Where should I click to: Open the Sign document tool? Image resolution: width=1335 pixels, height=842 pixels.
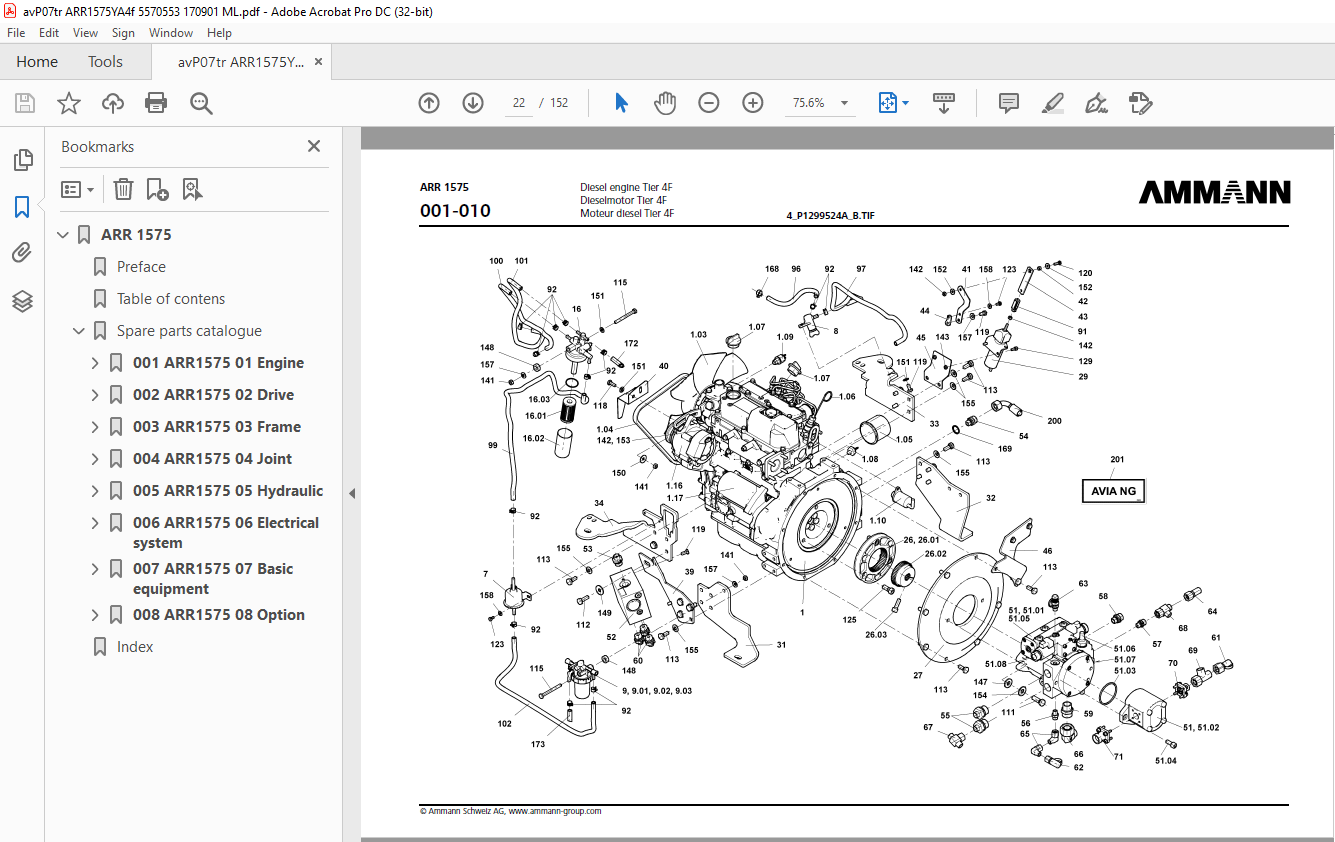point(1097,103)
